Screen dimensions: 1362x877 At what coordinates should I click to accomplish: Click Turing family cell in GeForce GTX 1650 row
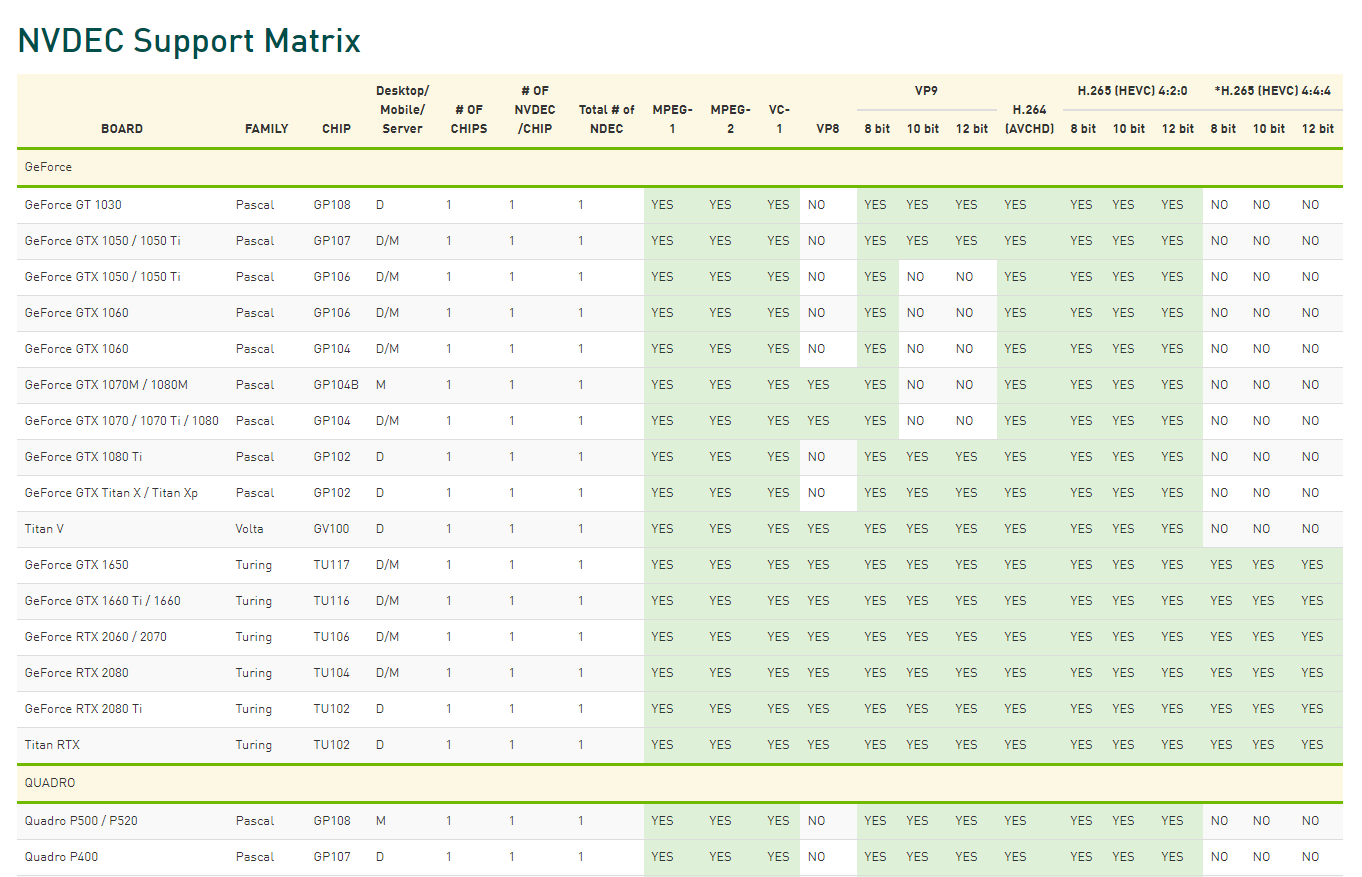point(254,565)
